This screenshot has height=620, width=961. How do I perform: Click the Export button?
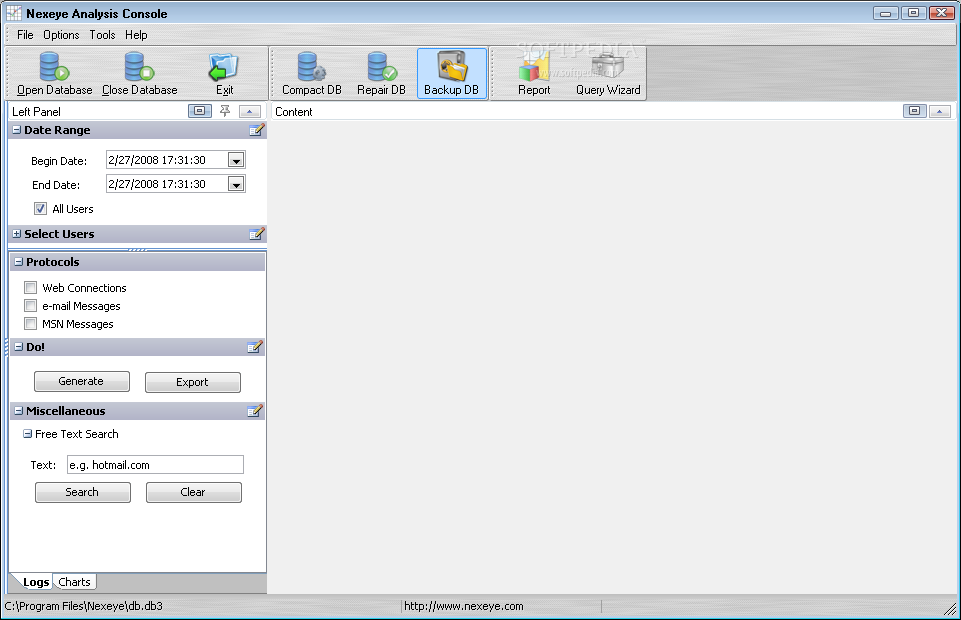192,382
